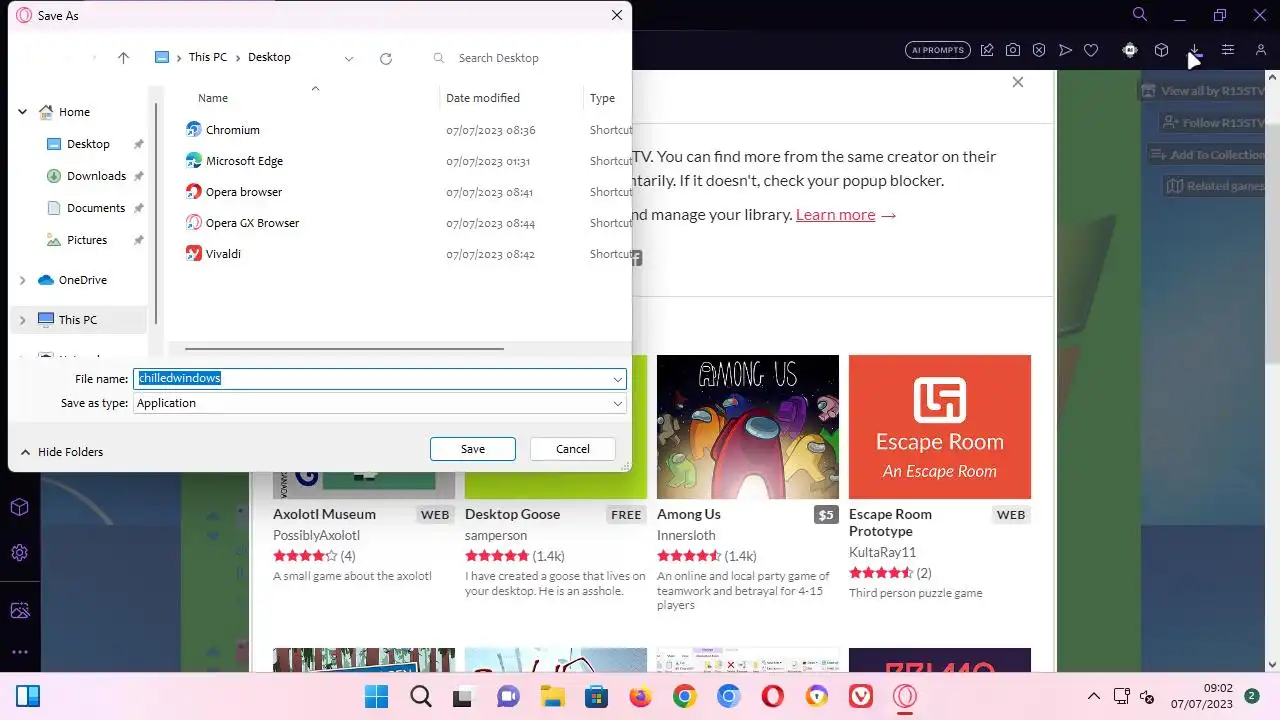Open the Opera sidebar image gallery icon
Viewport: 1280px width, 720px height.
coord(19,610)
